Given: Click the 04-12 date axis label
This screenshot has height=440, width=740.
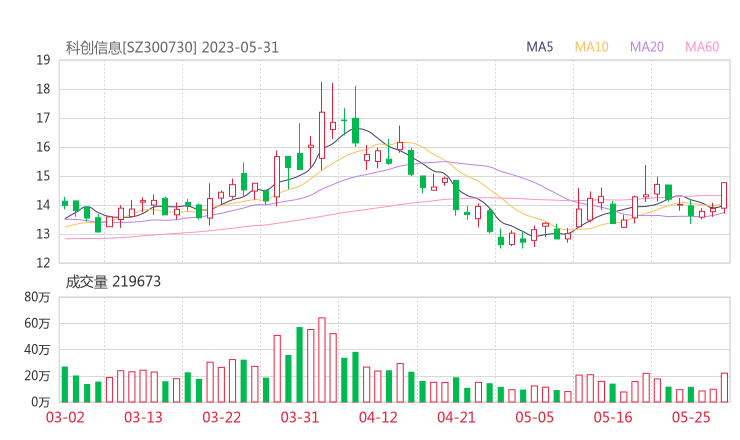Looking at the screenshot, I should (378, 417).
